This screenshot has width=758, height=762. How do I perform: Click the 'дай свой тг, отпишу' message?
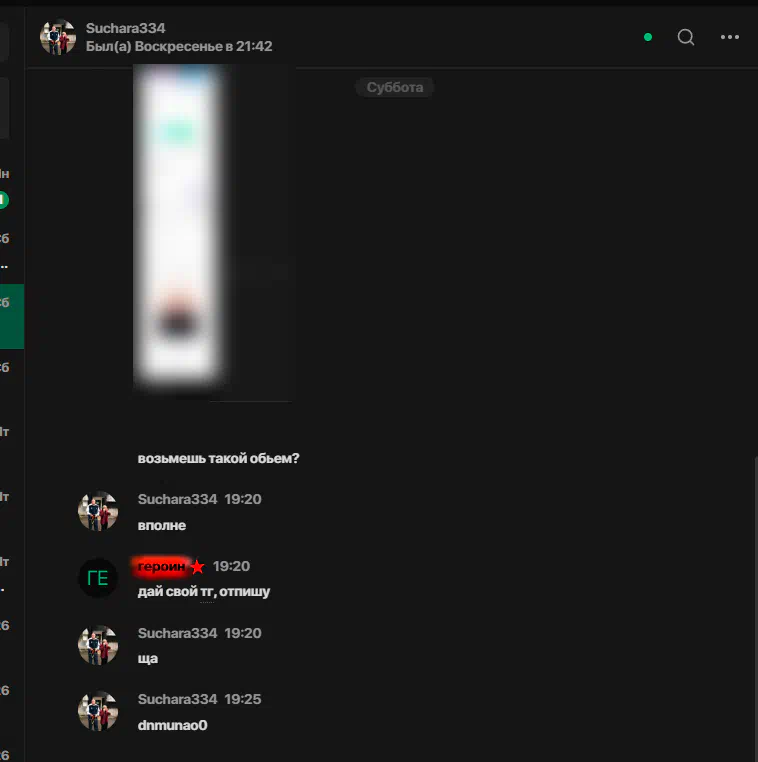[x=204, y=591]
